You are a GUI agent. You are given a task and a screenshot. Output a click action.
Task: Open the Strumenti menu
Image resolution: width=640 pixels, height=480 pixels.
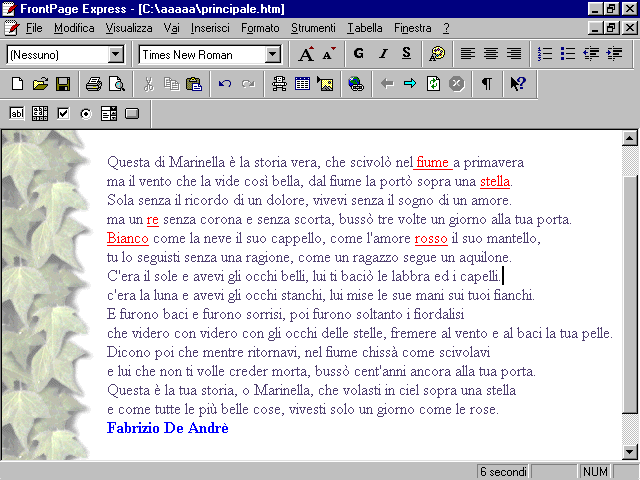coord(313,28)
